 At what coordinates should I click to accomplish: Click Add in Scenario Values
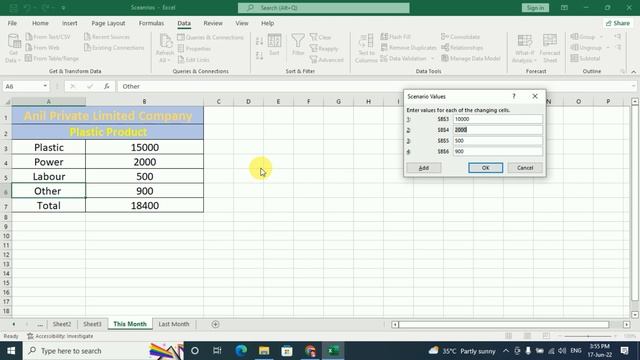pos(424,168)
